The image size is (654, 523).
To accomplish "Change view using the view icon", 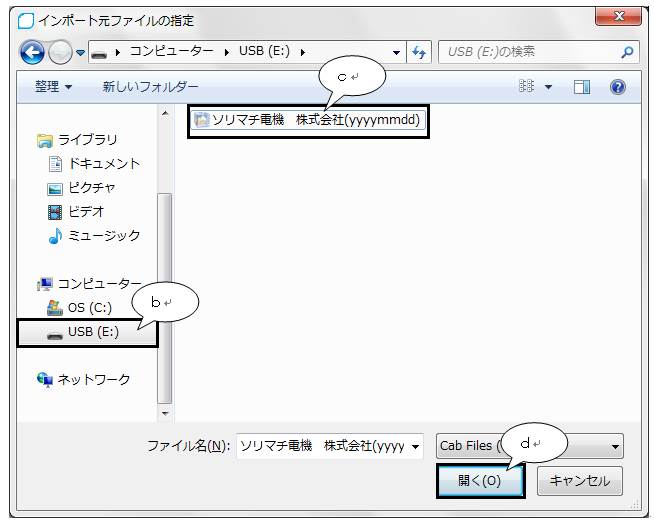I will [526, 86].
